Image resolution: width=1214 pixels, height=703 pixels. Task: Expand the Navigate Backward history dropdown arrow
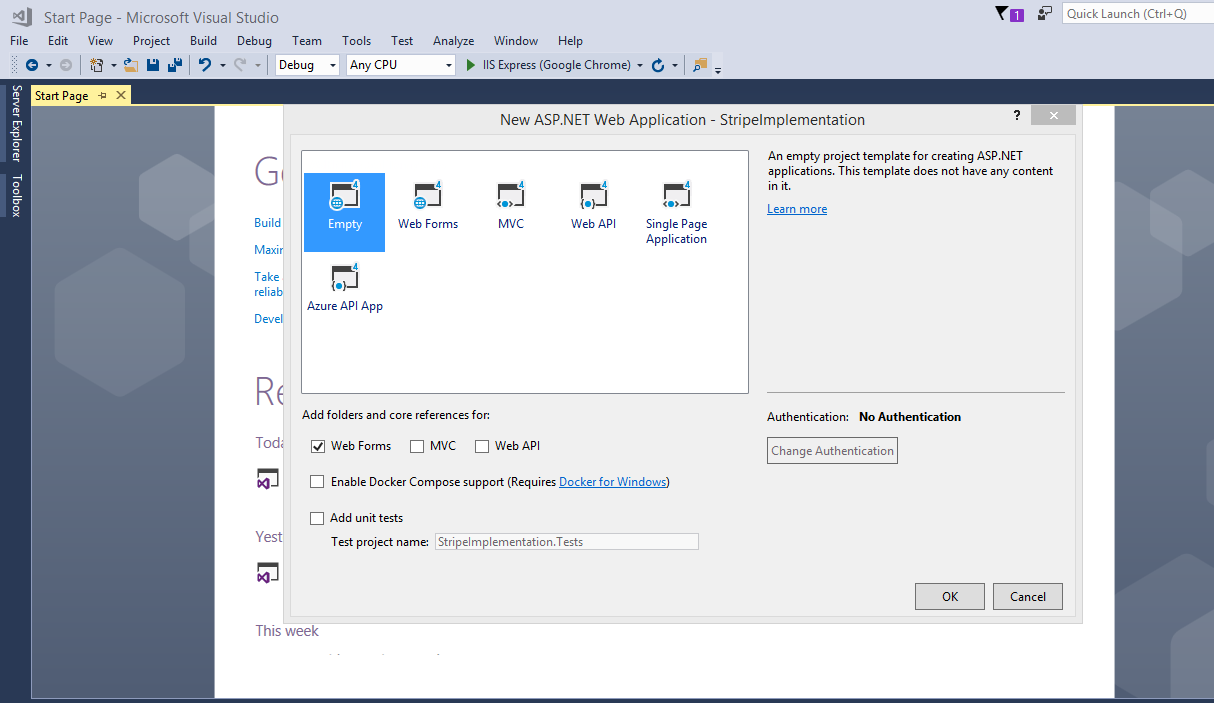48,66
